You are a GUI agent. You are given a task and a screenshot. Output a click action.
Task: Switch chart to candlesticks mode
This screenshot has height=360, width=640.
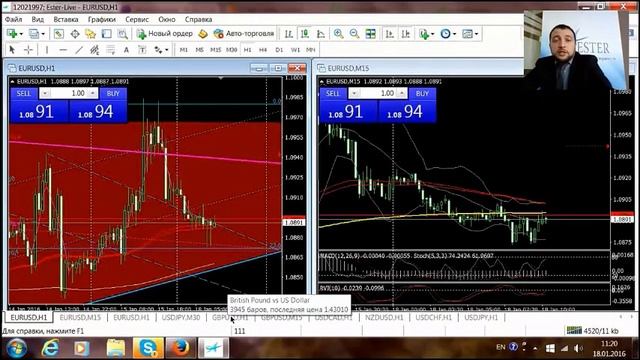(304, 34)
